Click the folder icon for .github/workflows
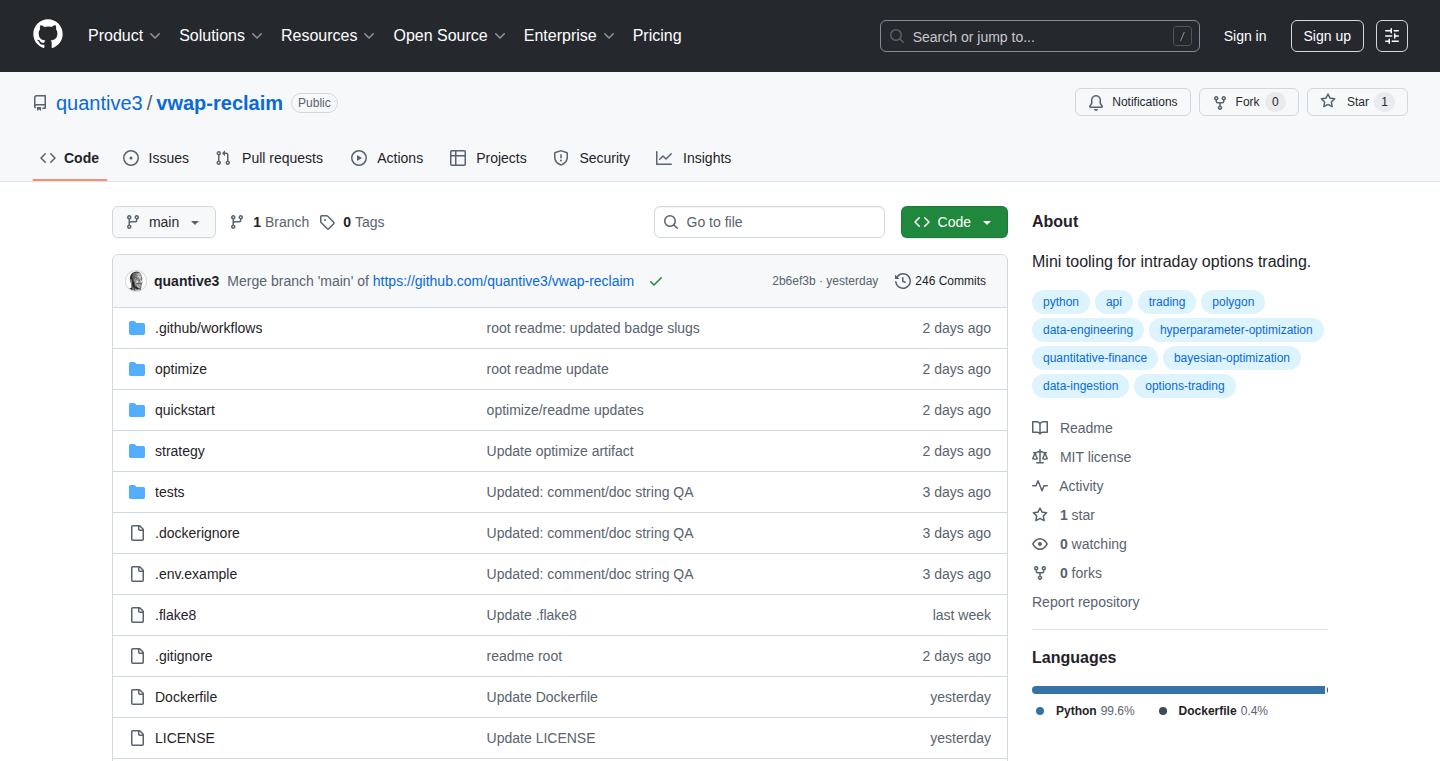 click(x=137, y=328)
